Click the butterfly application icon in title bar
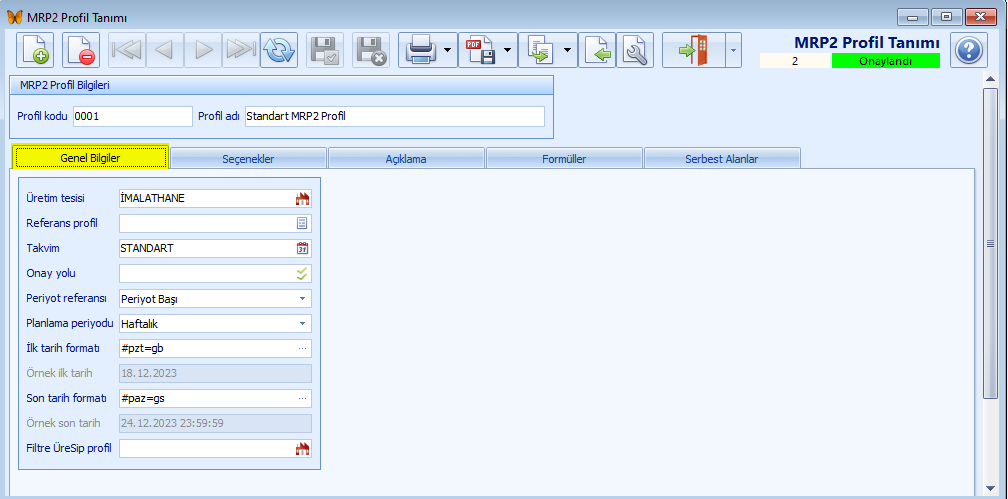The width and height of the screenshot is (1008, 499). tap(14, 16)
